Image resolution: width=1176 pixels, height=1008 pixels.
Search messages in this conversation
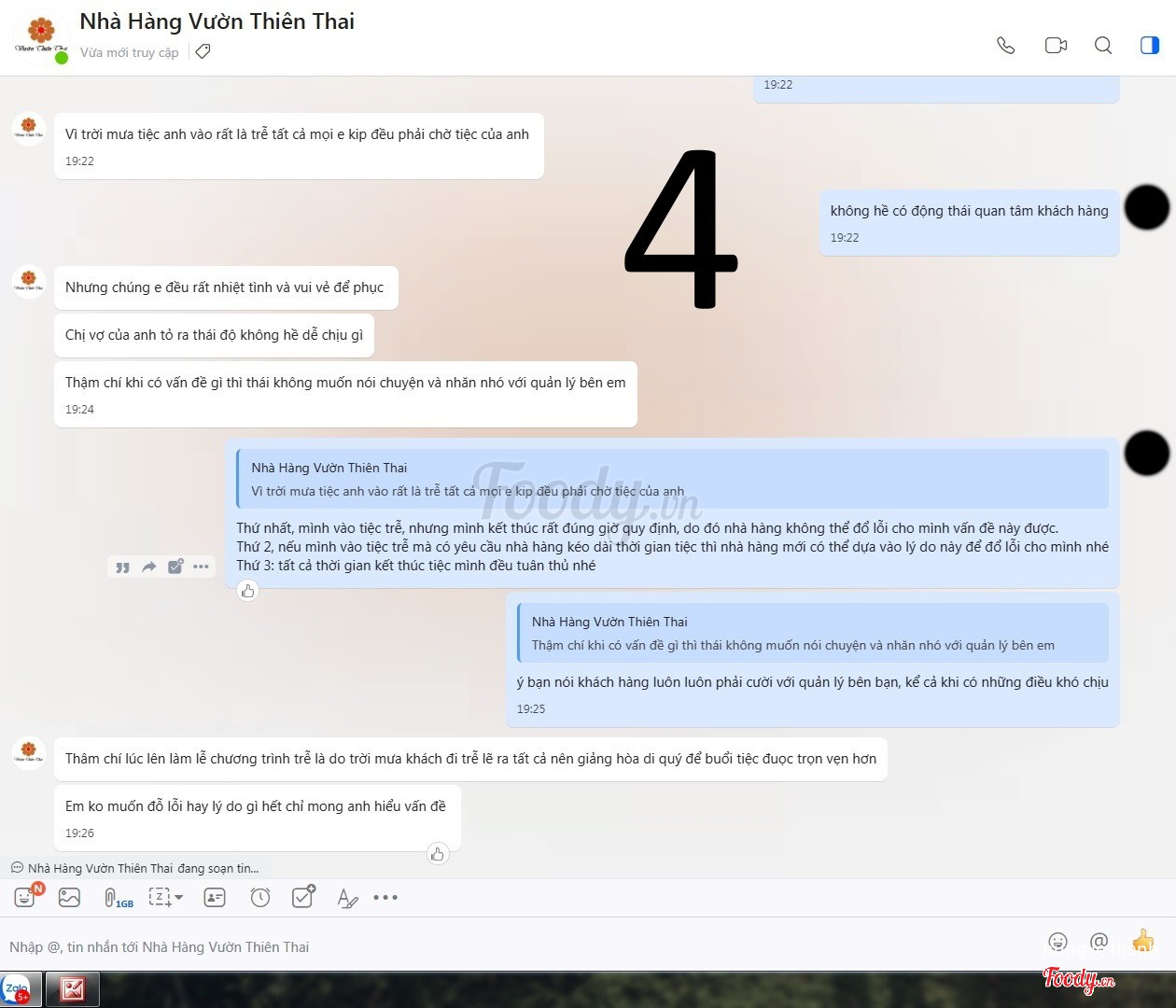click(x=1103, y=46)
